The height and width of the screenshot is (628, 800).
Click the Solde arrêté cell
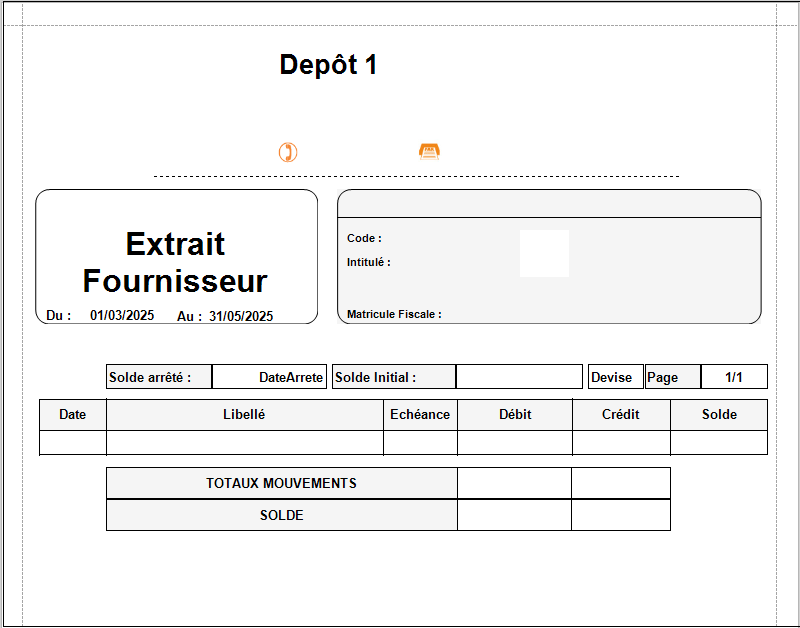click(x=157, y=376)
